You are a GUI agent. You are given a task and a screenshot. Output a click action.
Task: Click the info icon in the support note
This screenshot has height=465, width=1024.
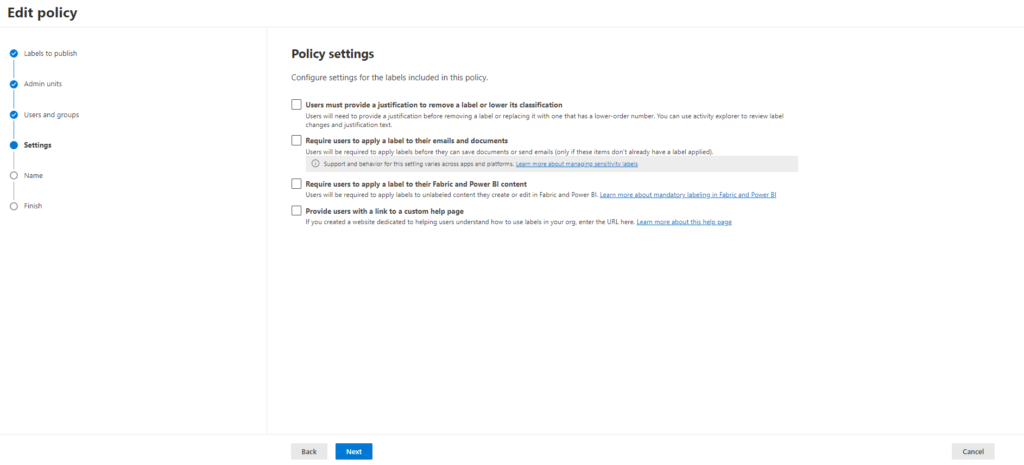315,164
